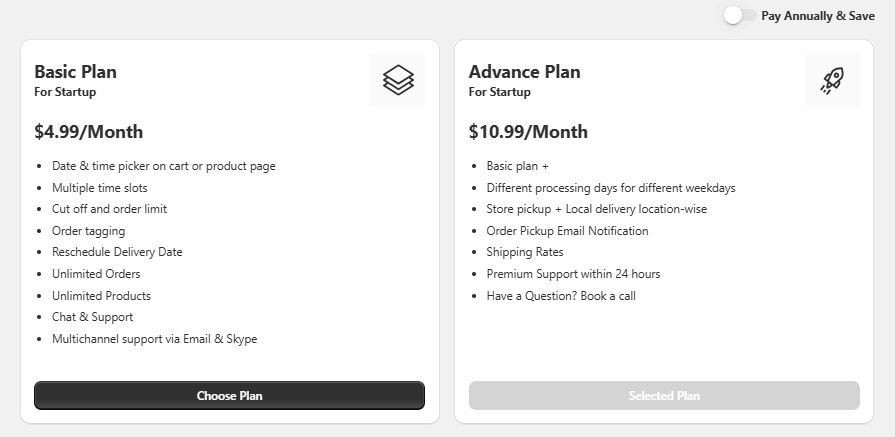The image size is (895, 437).
Task: Open "Have a Question? Book a call"
Action: 561,296
